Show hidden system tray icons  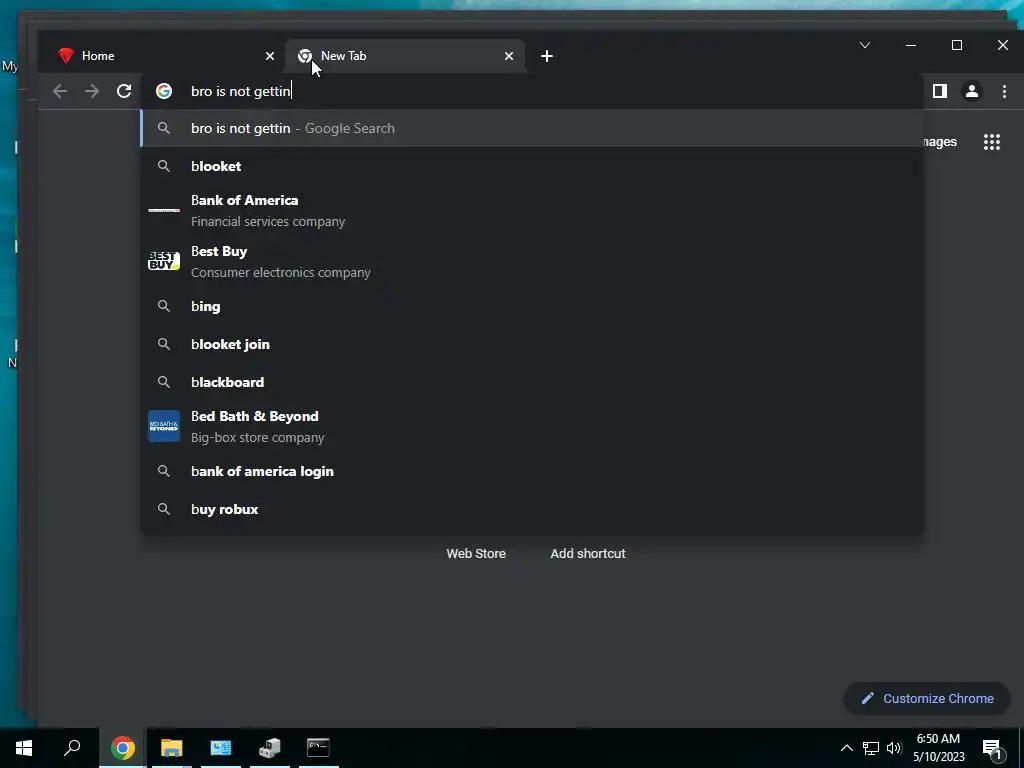click(846, 748)
